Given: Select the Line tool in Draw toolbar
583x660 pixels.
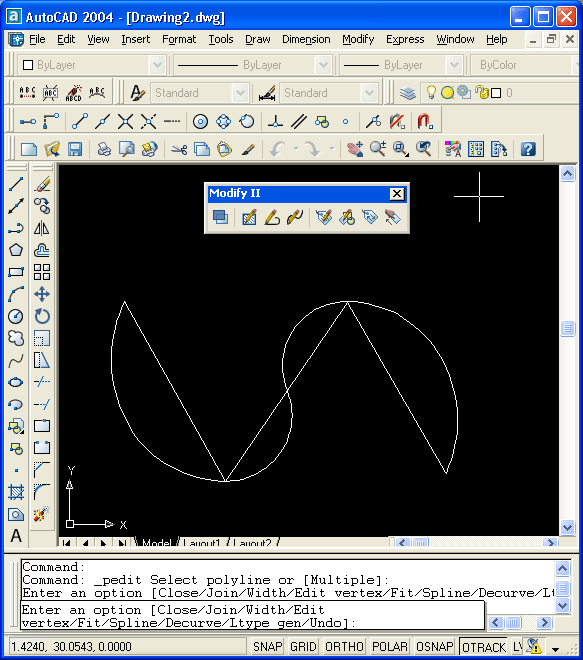Looking at the screenshot, I should point(16,184).
